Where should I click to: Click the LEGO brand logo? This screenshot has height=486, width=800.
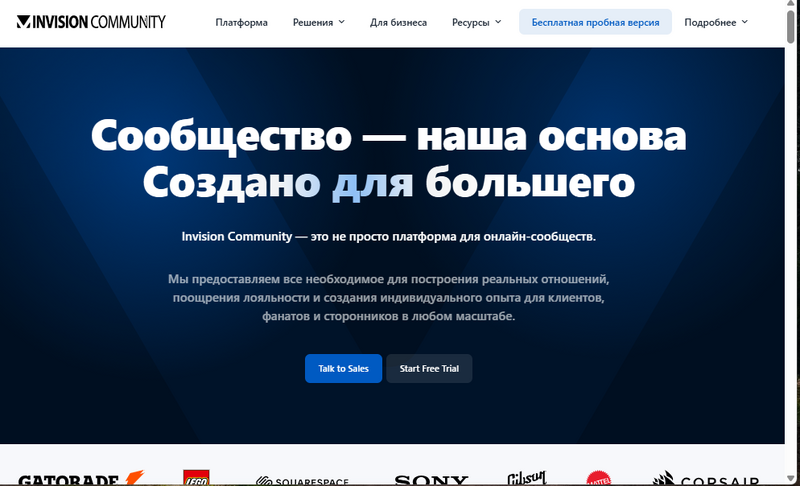pos(196,477)
